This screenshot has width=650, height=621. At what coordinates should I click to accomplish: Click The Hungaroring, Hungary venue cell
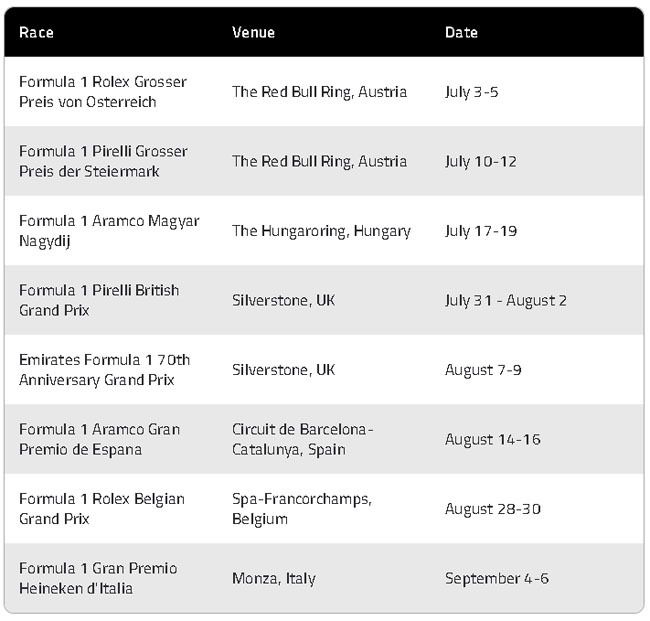click(321, 231)
